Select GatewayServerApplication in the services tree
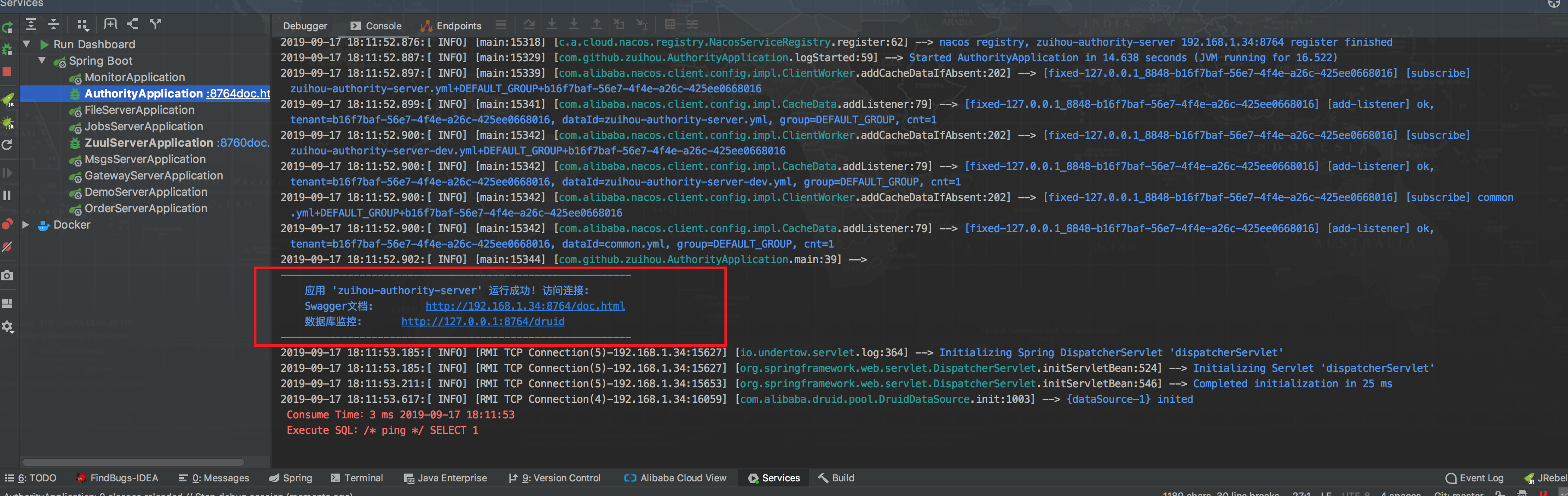The height and width of the screenshot is (496, 1568). tap(153, 176)
